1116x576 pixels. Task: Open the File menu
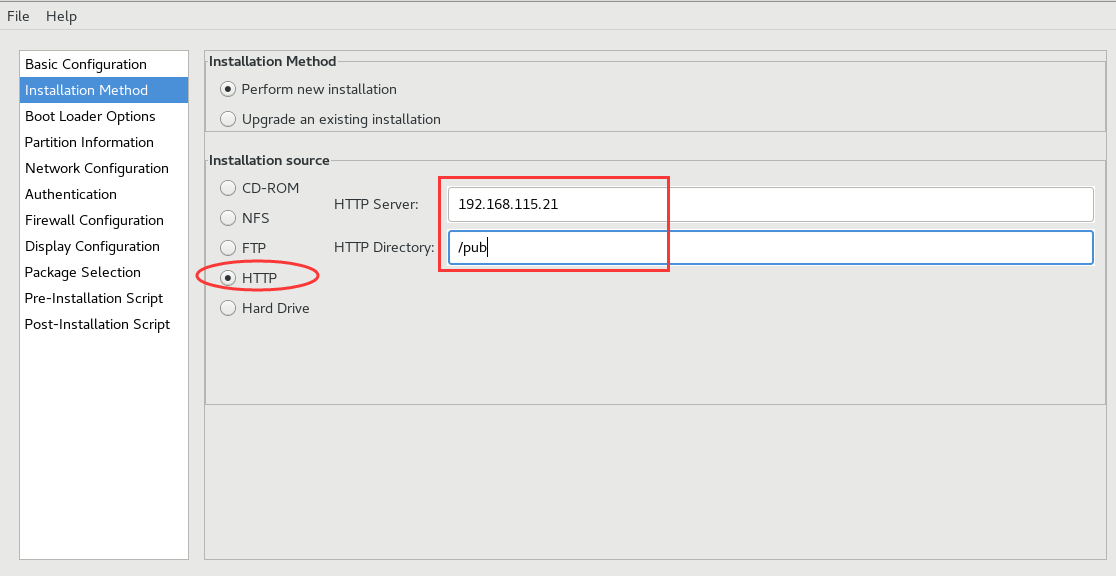click(18, 16)
